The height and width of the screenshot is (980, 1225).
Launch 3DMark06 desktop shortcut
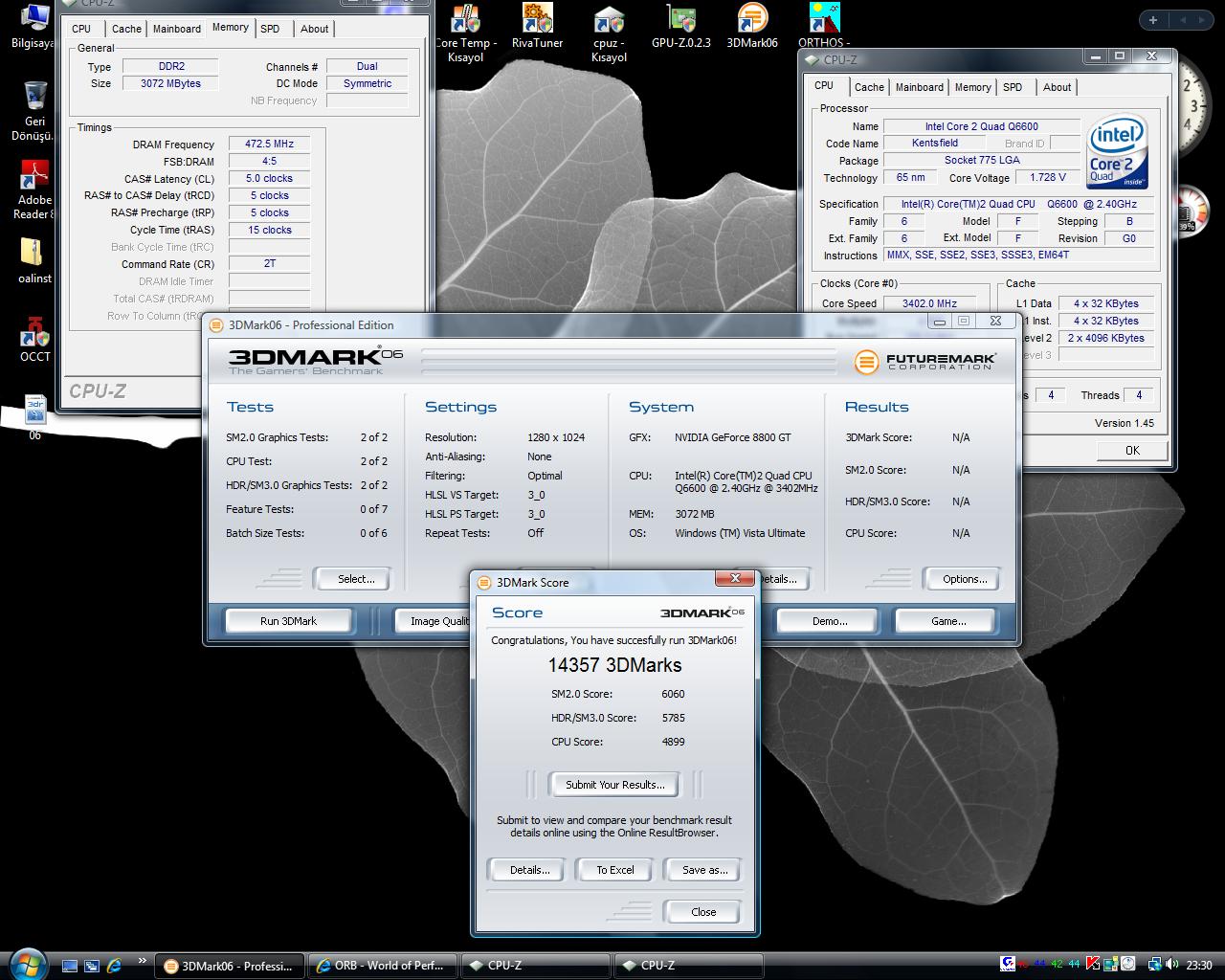(752, 26)
